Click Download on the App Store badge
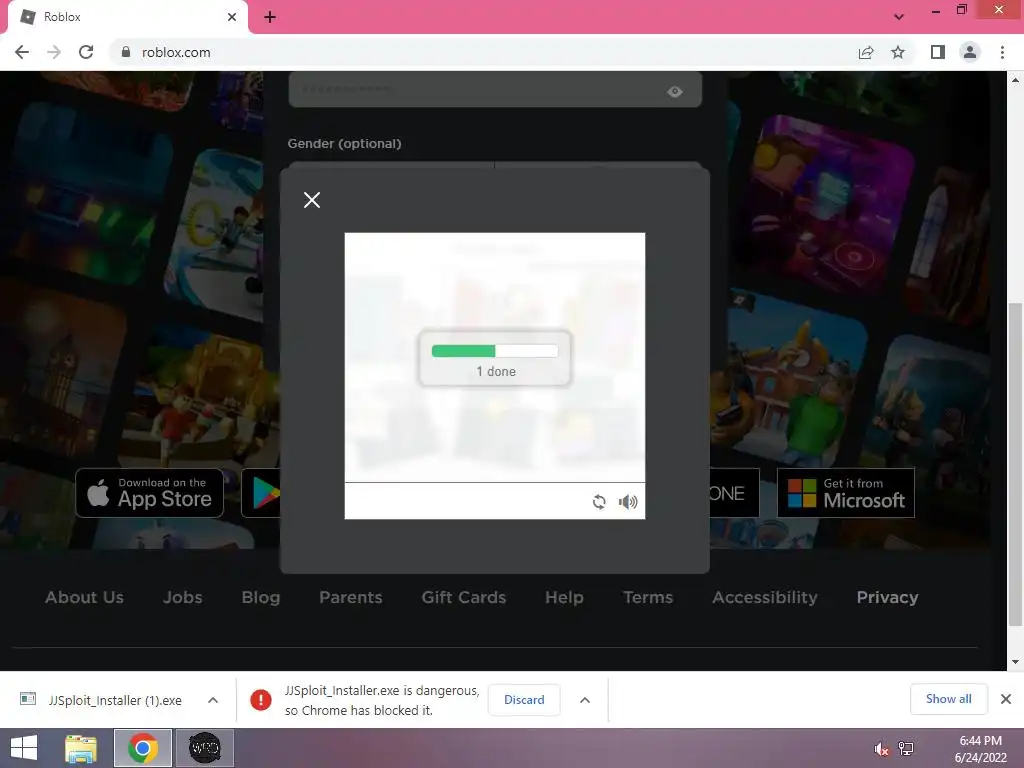Viewport: 1024px width, 768px height. pos(150,493)
